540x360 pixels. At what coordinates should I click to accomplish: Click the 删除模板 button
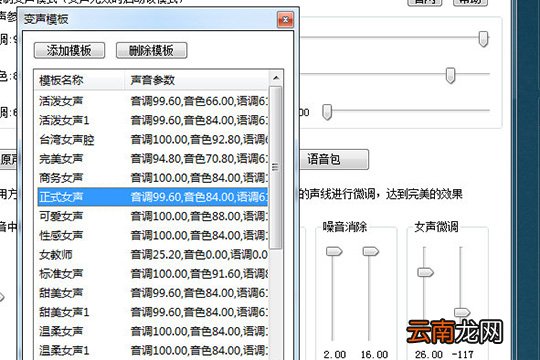click(x=152, y=50)
